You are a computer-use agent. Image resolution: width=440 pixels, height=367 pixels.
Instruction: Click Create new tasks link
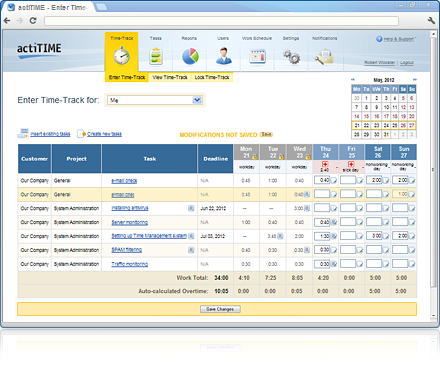104,134
